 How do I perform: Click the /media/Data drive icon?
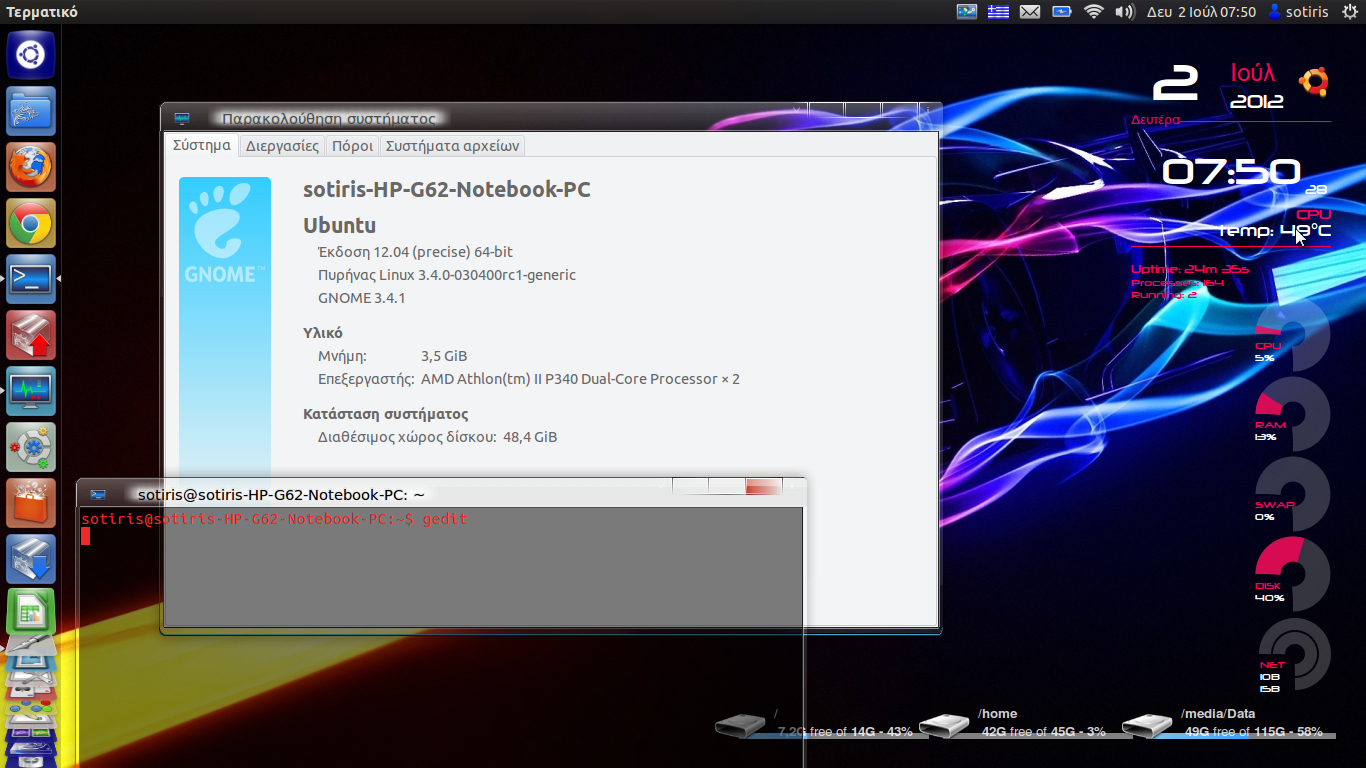[1147, 726]
